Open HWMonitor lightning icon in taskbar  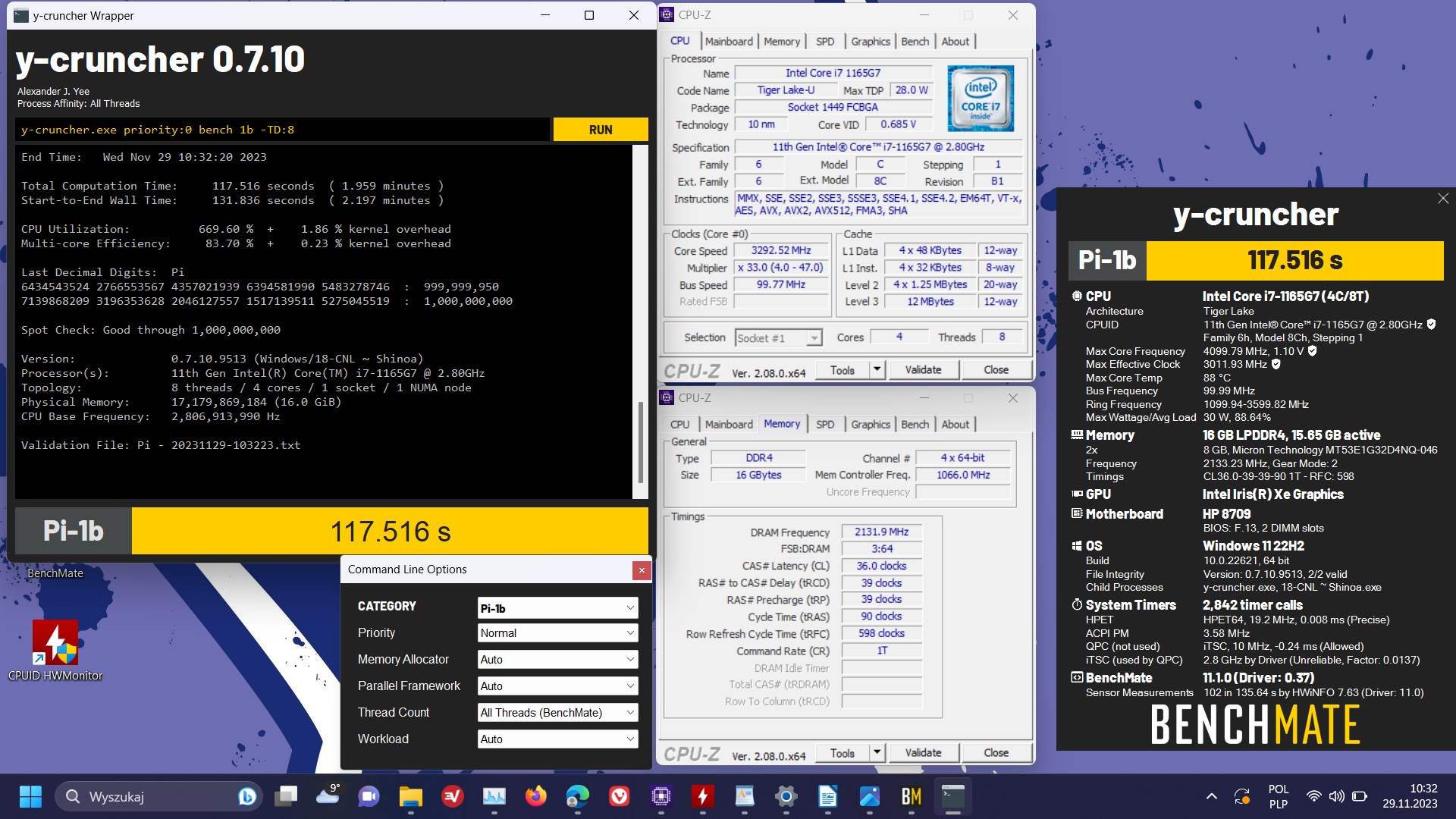[x=703, y=797]
